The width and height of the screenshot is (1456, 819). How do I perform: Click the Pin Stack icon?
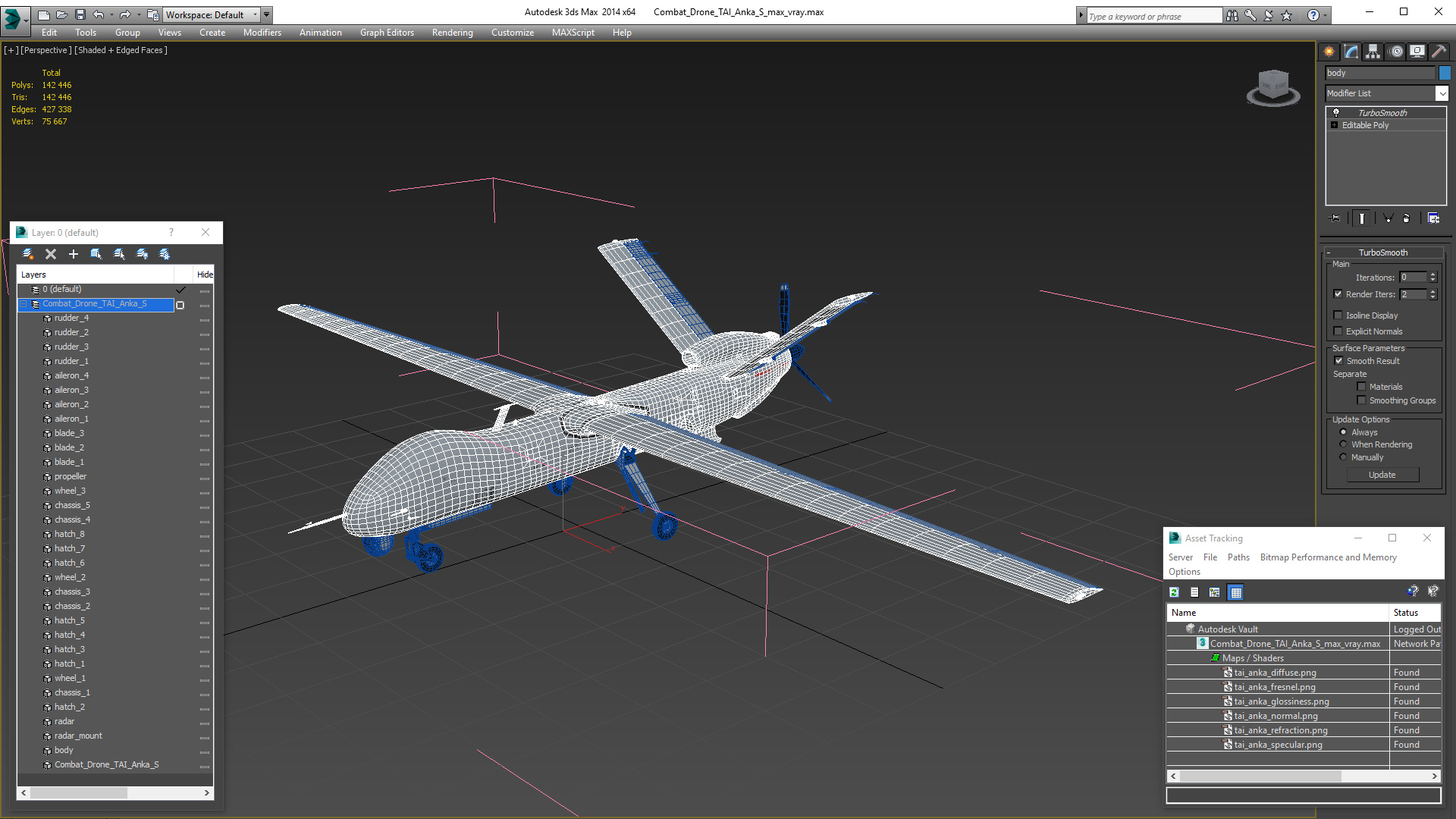click(x=1335, y=218)
